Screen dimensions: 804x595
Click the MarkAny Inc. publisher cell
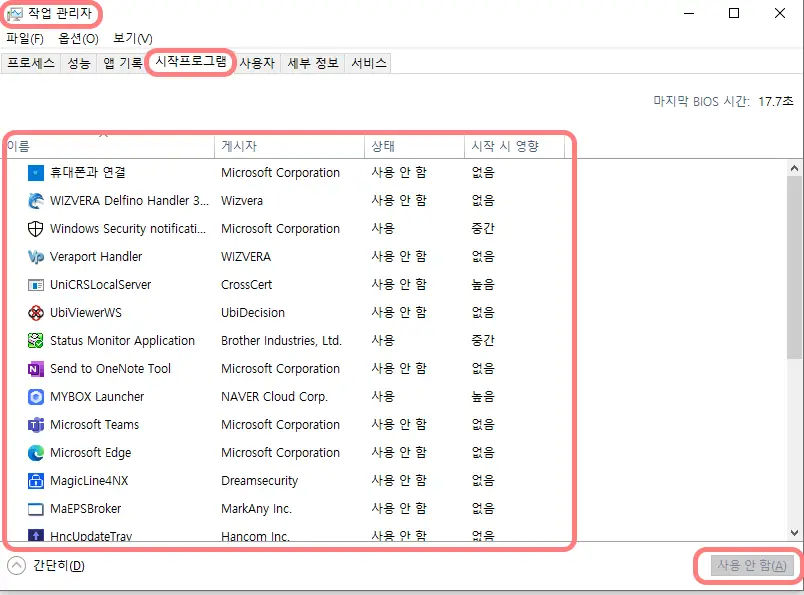click(256, 509)
